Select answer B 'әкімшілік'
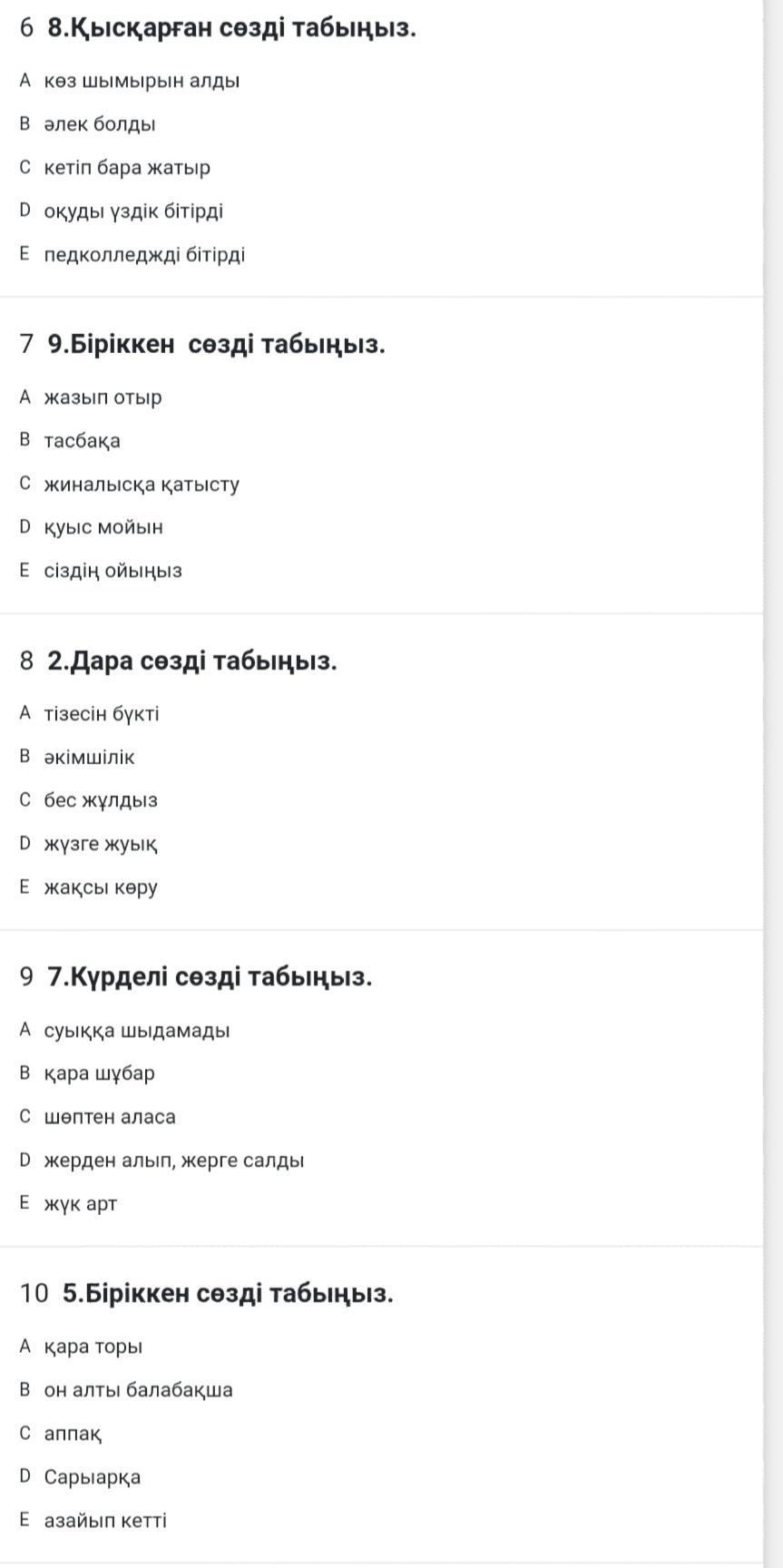 coord(89,757)
